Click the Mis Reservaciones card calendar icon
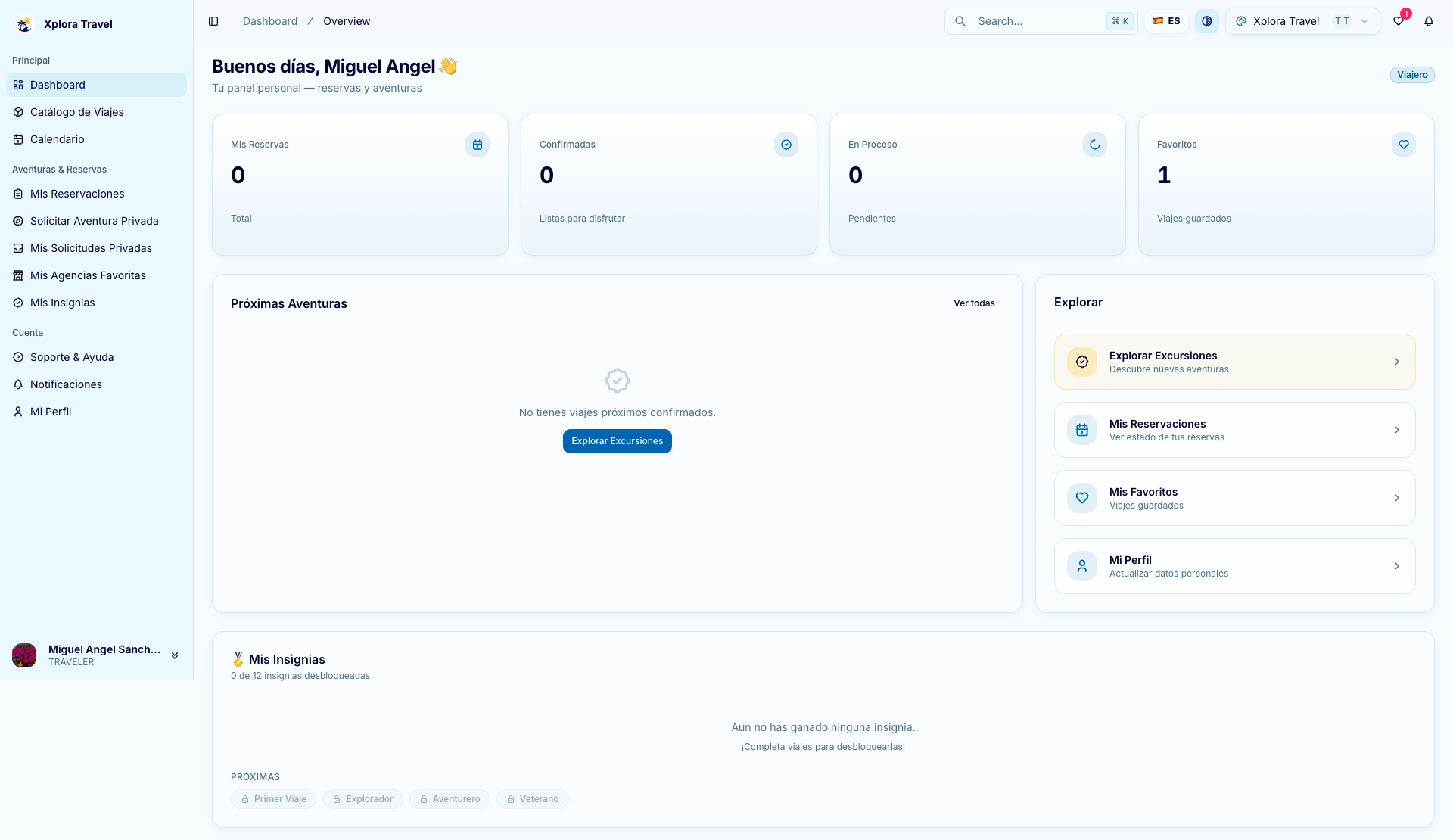Viewport: 1453px width, 840px height. [x=1082, y=430]
